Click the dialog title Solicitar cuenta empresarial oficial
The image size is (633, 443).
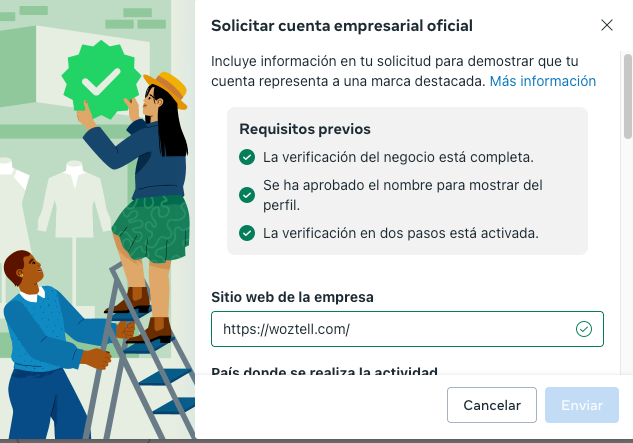342,26
